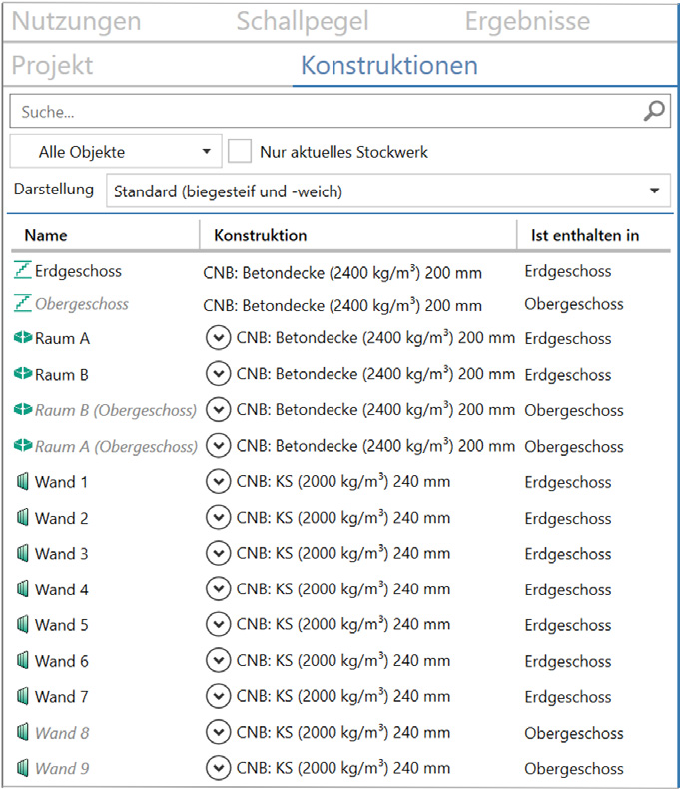Screen dimensions: 680x789
Task: Sort by Ist enthalten in column header
Action: (585, 235)
